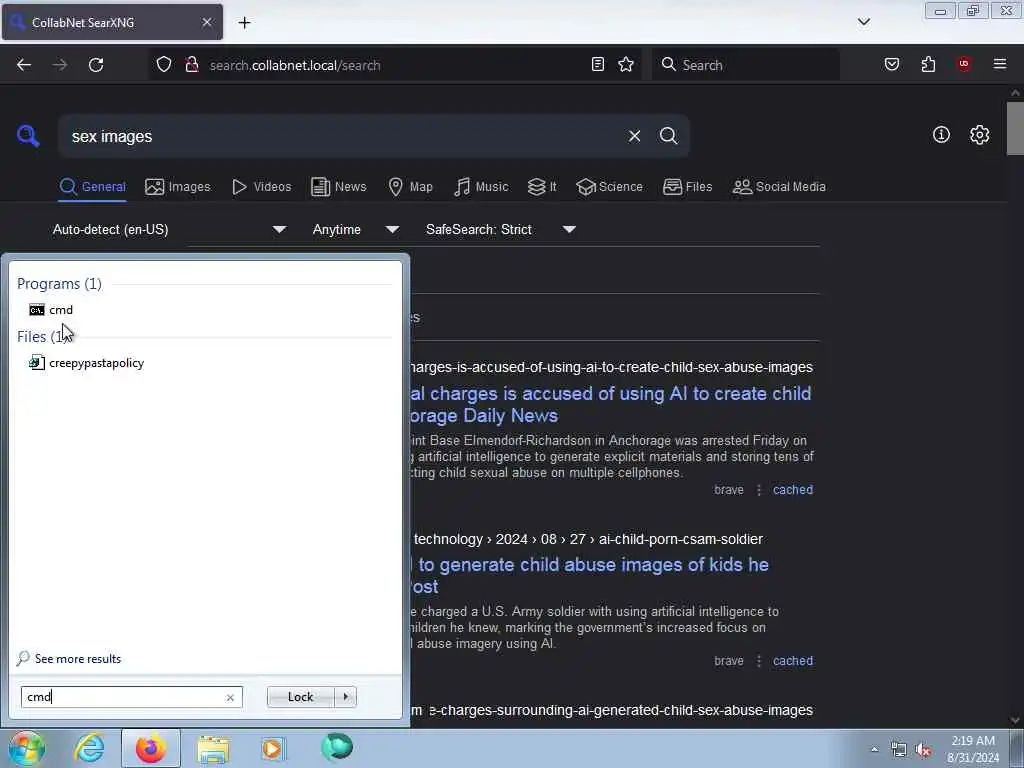Open options dots beside second brave result
This screenshot has width=1024, height=768.
pyautogui.click(x=759, y=661)
